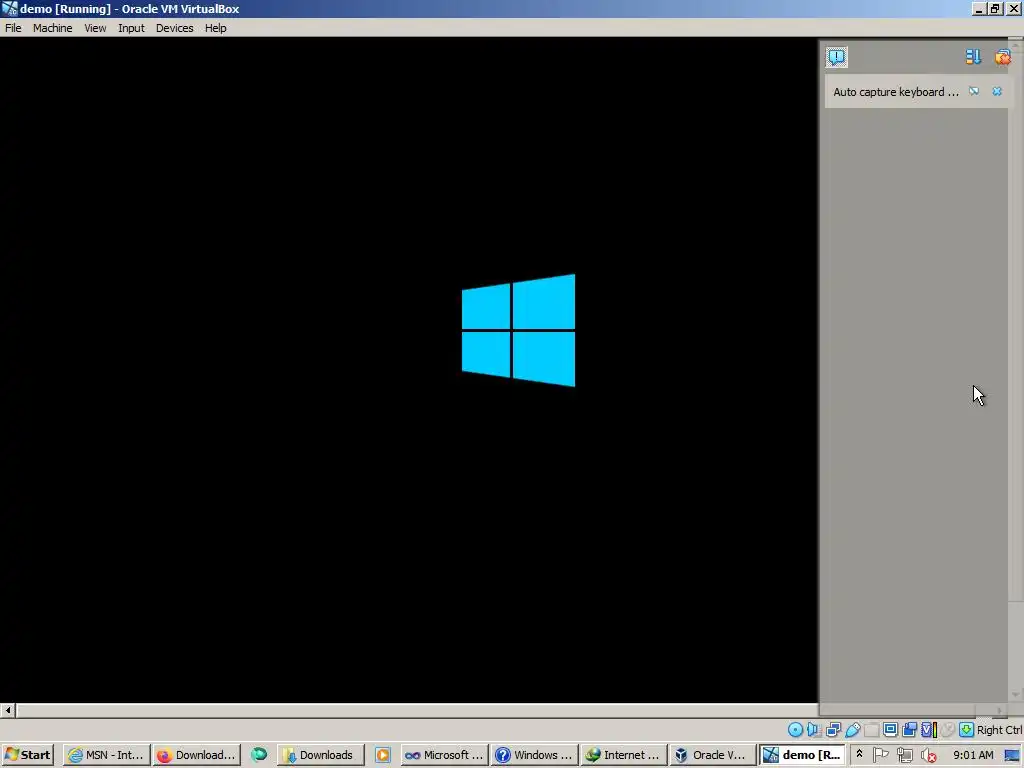Open the Machine menu

[x=52, y=28]
